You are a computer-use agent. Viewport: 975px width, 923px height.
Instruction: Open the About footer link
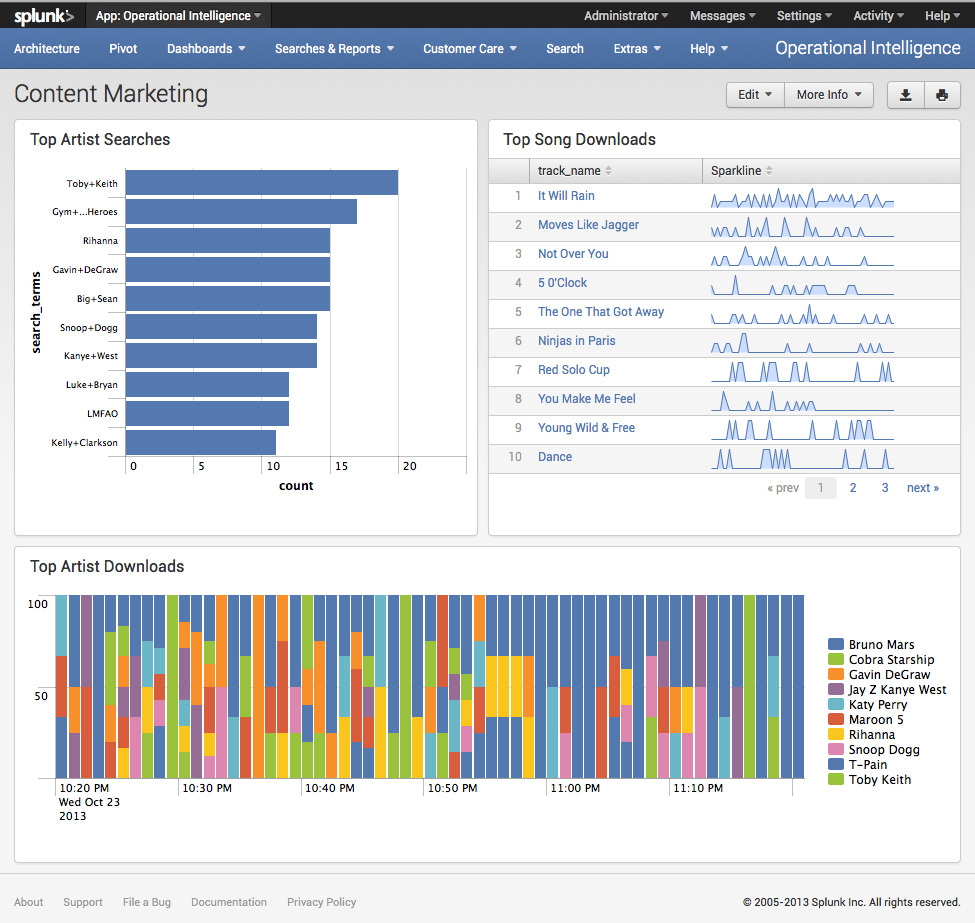29,902
